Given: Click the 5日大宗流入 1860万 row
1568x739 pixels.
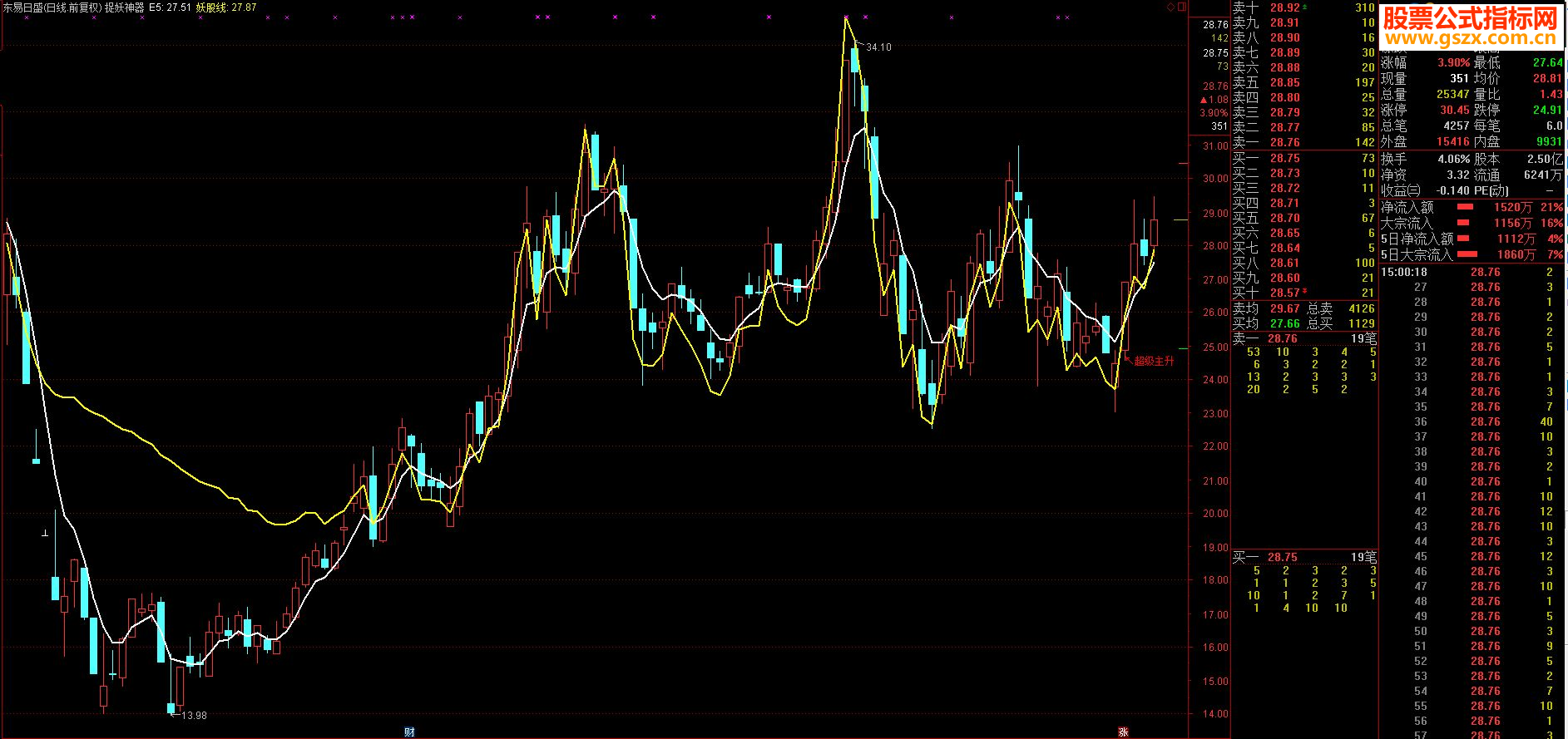Looking at the screenshot, I should (x=1472, y=254).
